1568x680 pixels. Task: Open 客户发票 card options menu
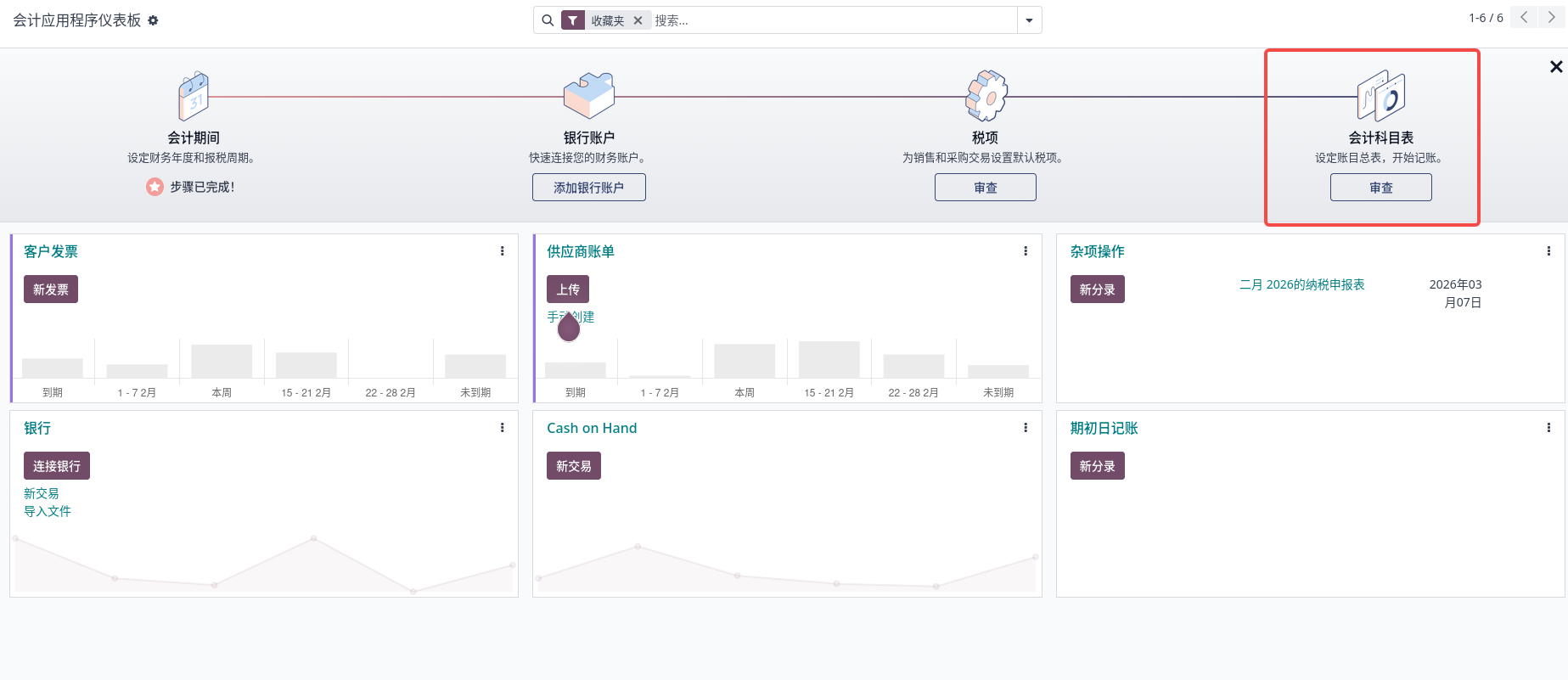pos(503,251)
